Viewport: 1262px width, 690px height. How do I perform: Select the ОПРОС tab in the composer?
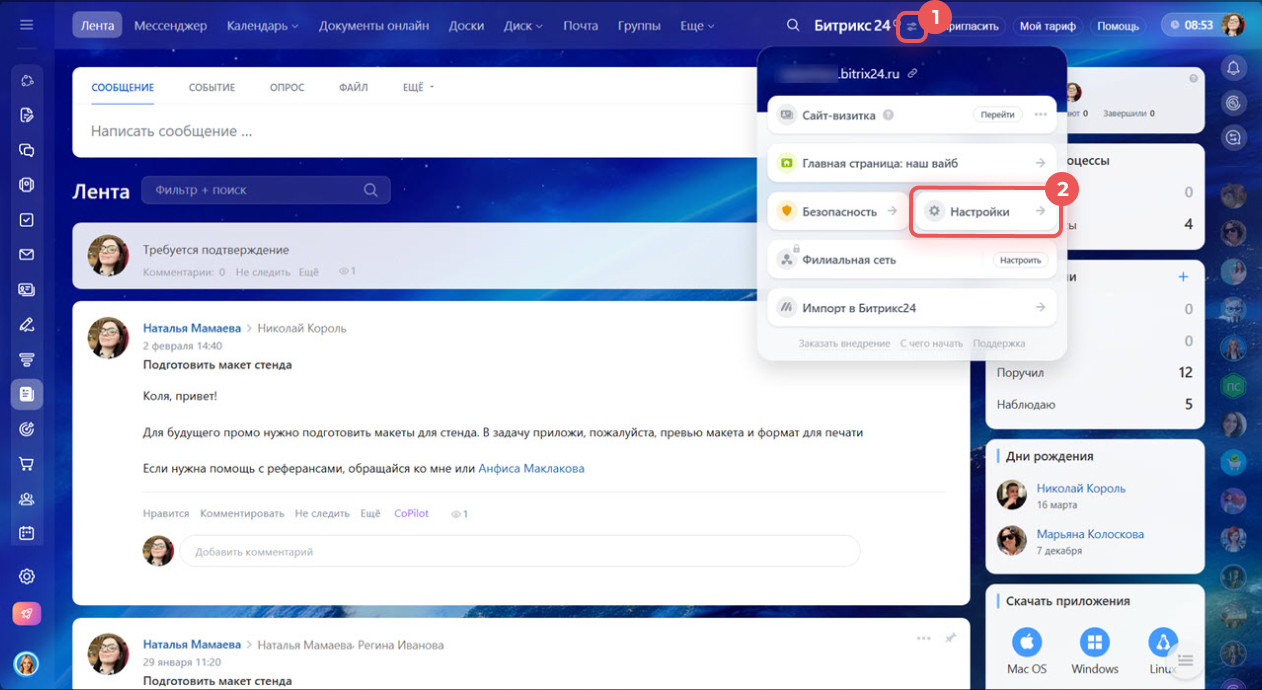tap(287, 88)
